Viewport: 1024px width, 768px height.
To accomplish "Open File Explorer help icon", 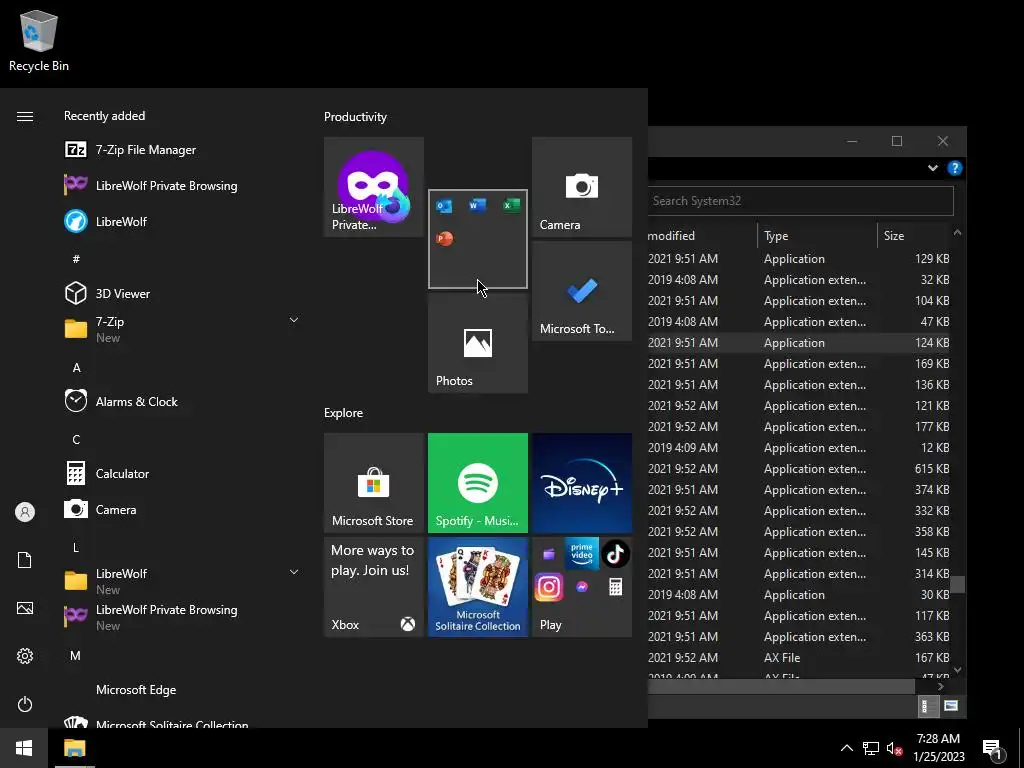I will (955, 168).
